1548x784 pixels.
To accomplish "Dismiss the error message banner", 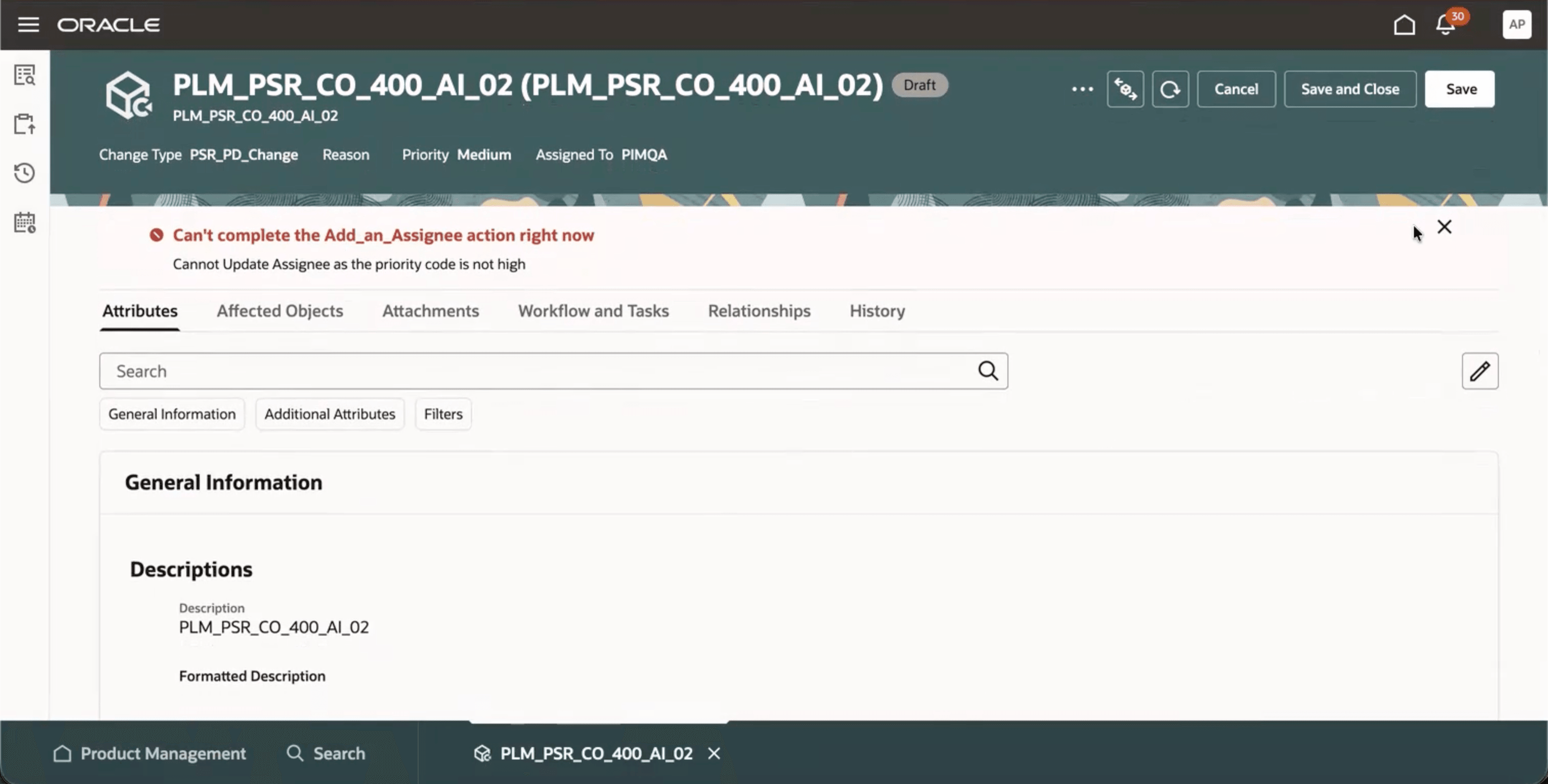I will pos(1444,227).
